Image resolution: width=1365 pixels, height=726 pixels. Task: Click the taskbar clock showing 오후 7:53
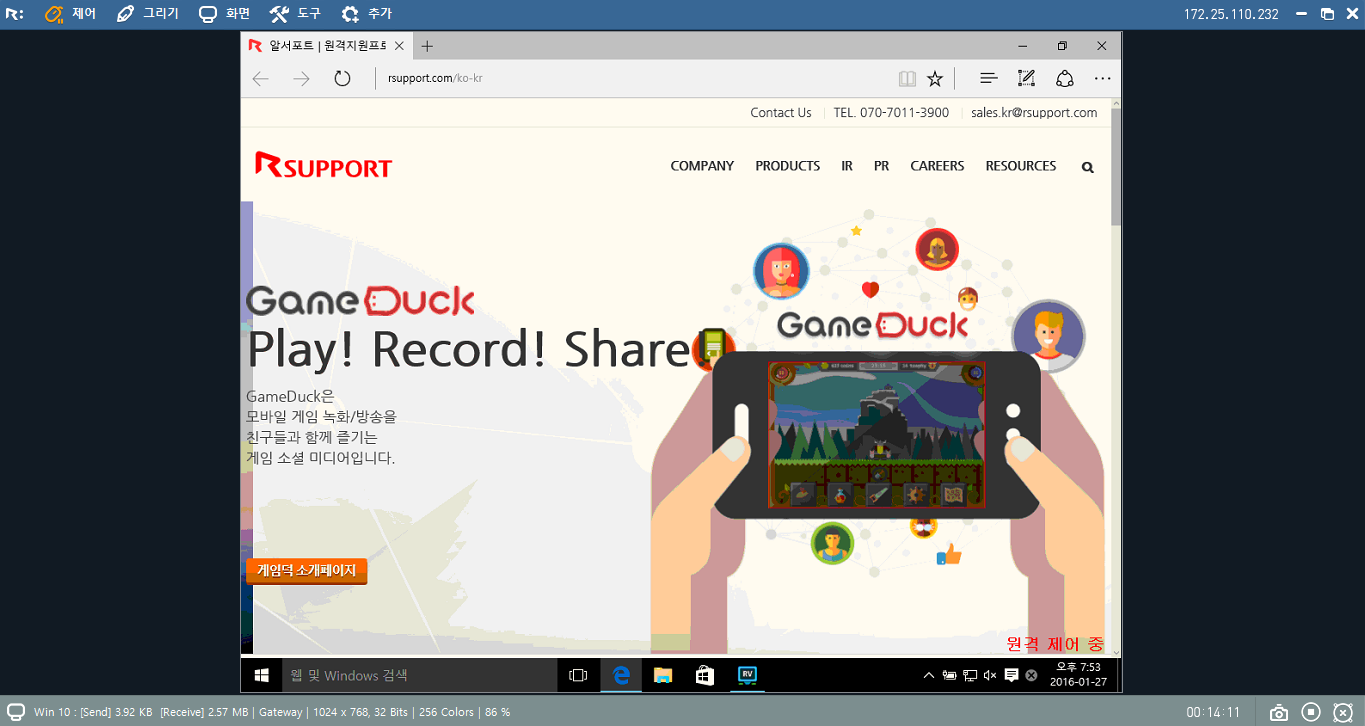1078,675
